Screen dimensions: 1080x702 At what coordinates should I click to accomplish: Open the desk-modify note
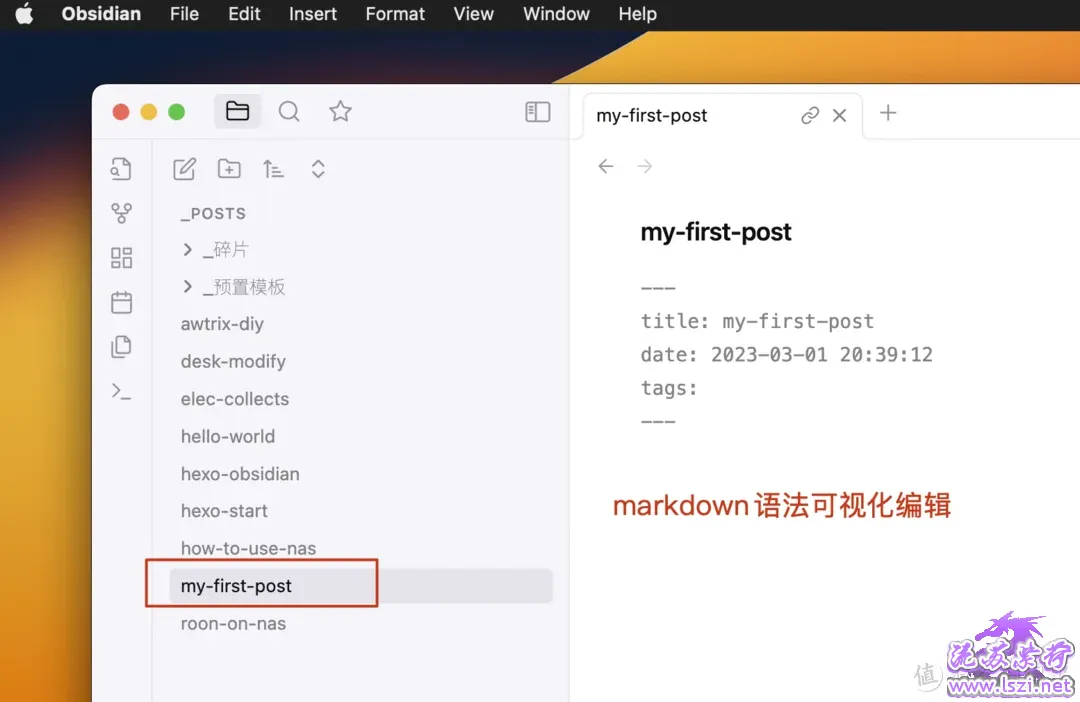click(x=233, y=361)
